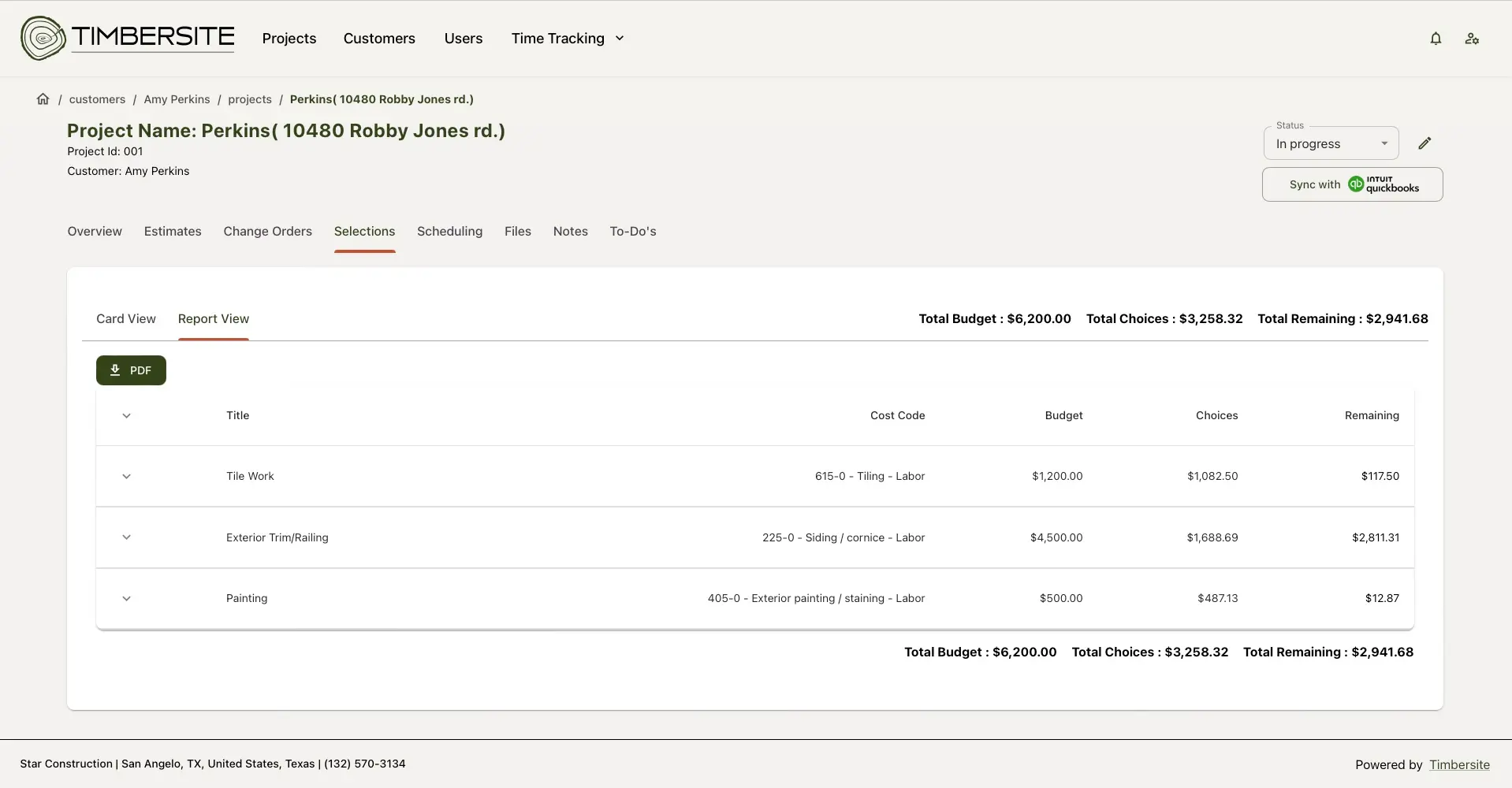Image resolution: width=1512 pixels, height=788 pixels.
Task: Expand the Time Tracking menu
Action: [x=568, y=39]
